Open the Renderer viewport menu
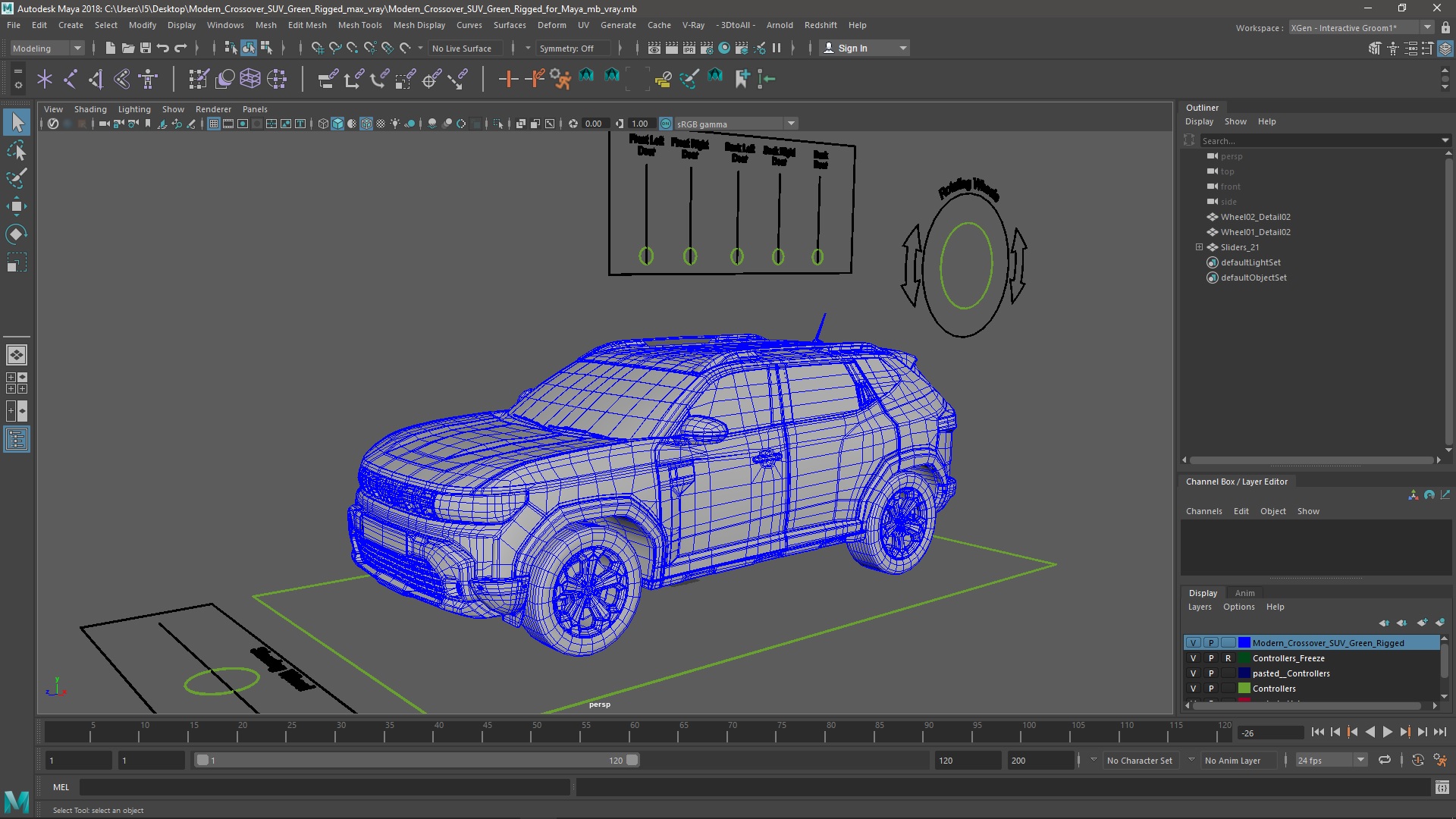1456x819 pixels. point(213,109)
